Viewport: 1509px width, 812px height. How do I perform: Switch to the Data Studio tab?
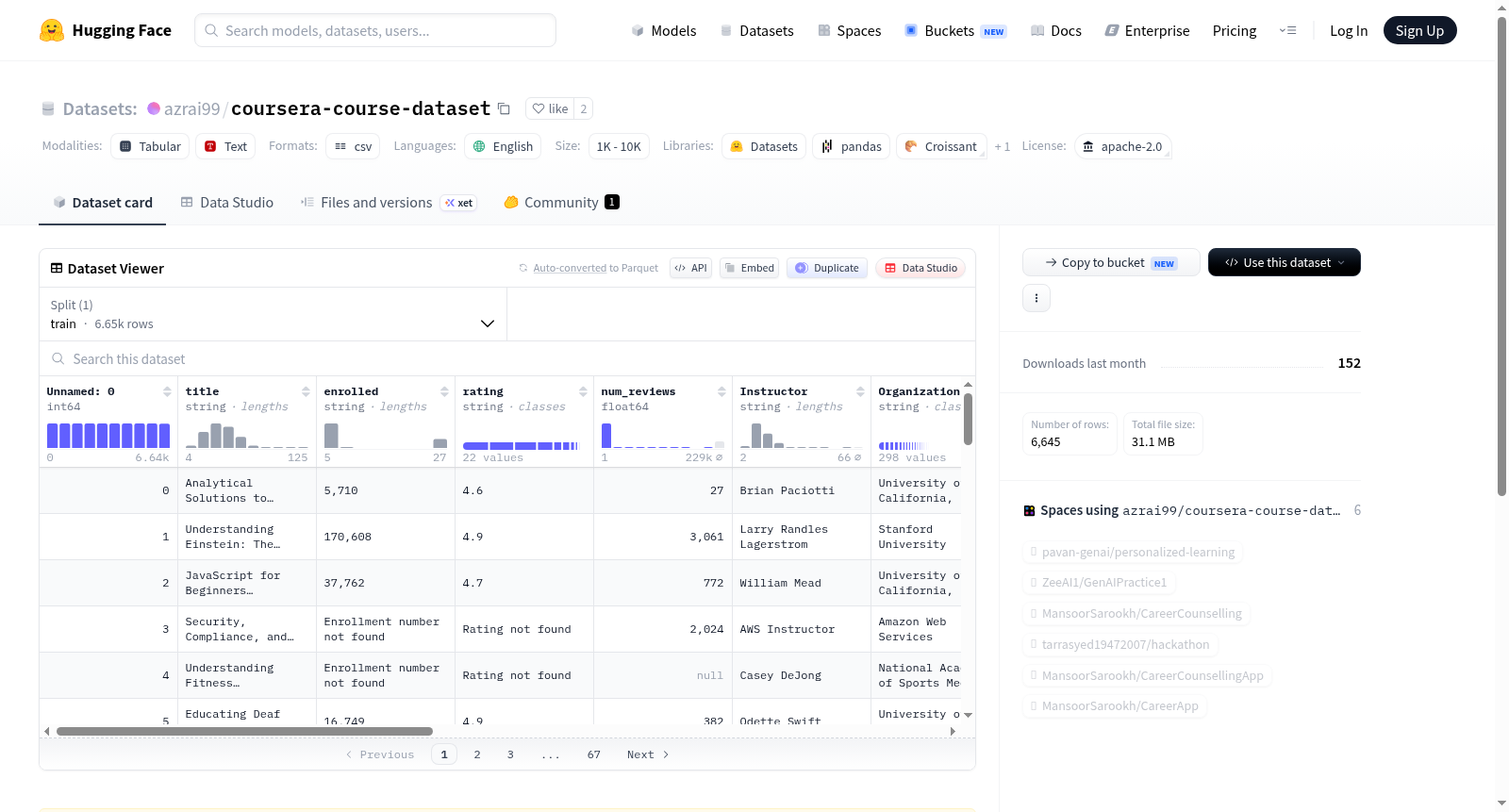227,203
